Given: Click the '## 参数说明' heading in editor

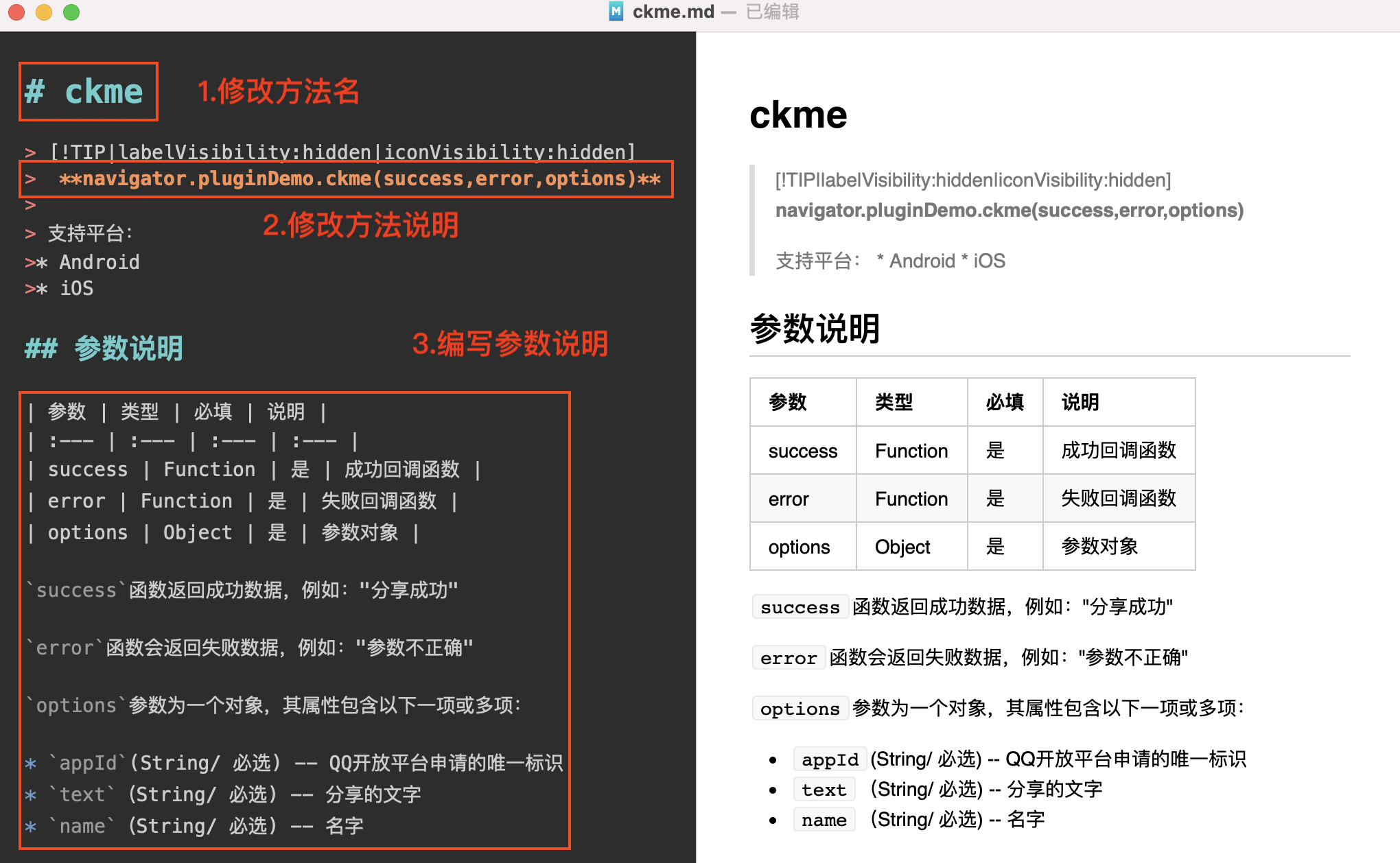Looking at the screenshot, I should [x=104, y=348].
